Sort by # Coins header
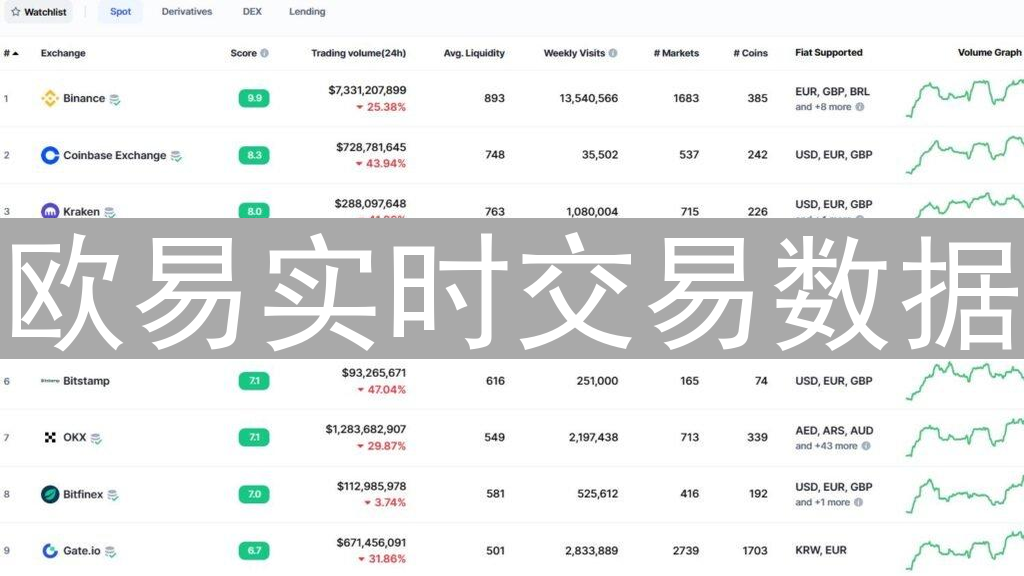Viewport: 1024px width, 576px height. 750,53
